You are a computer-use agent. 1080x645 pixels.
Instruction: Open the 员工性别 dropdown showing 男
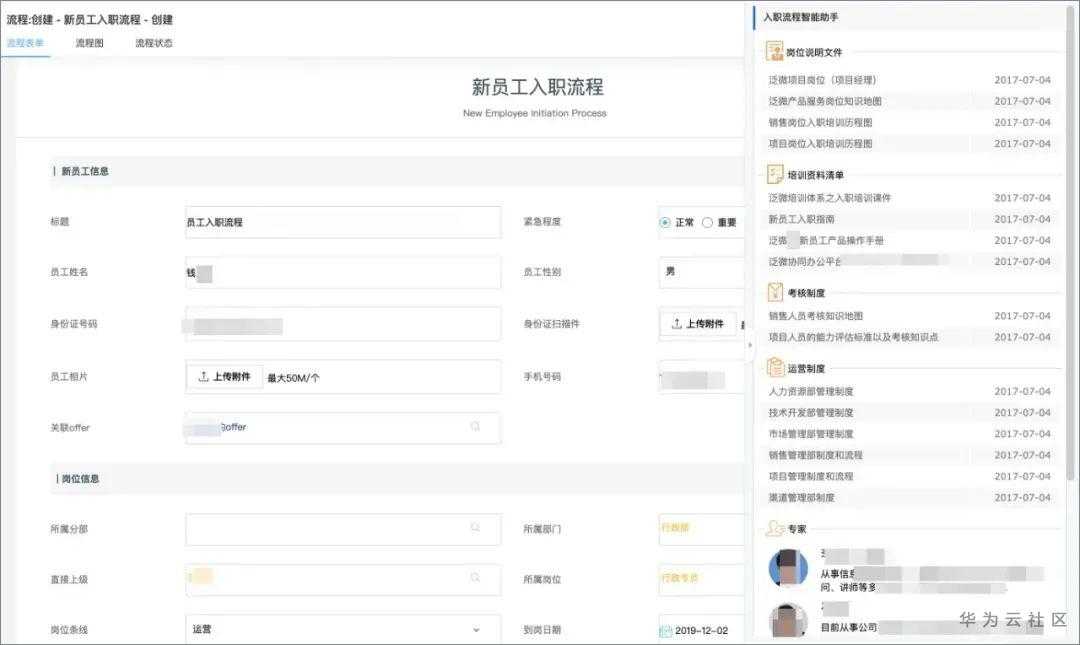click(701, 272)
